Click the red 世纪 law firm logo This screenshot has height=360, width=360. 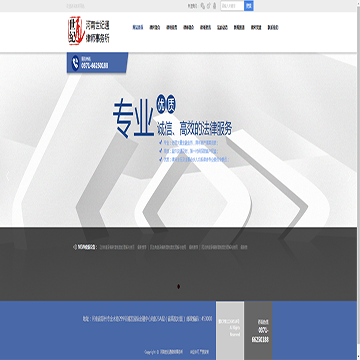coord(77,32)
